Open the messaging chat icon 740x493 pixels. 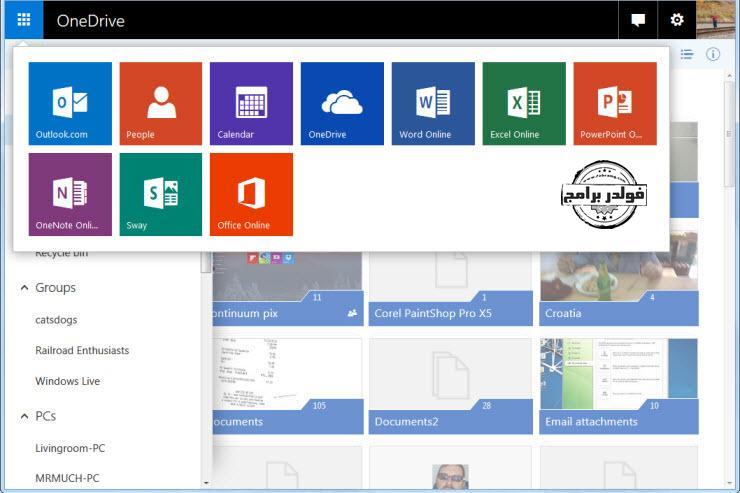[x=638, y=20]
